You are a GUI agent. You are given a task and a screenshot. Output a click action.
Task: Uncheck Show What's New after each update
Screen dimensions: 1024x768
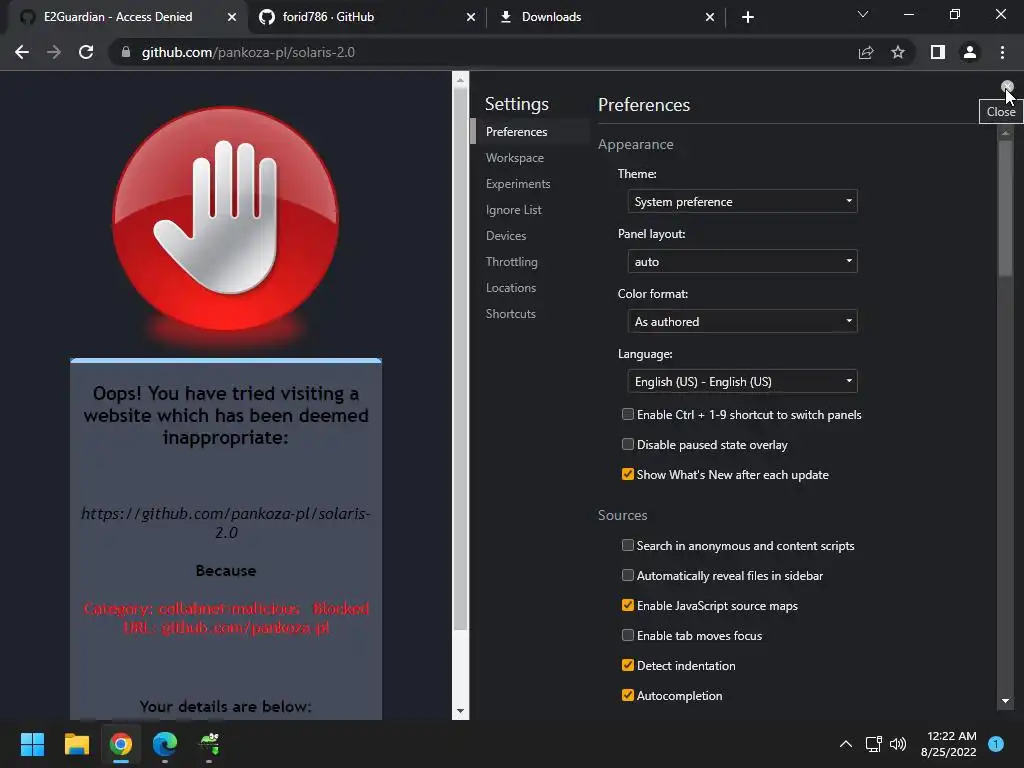pyautogui.click(x=628, y=474)
